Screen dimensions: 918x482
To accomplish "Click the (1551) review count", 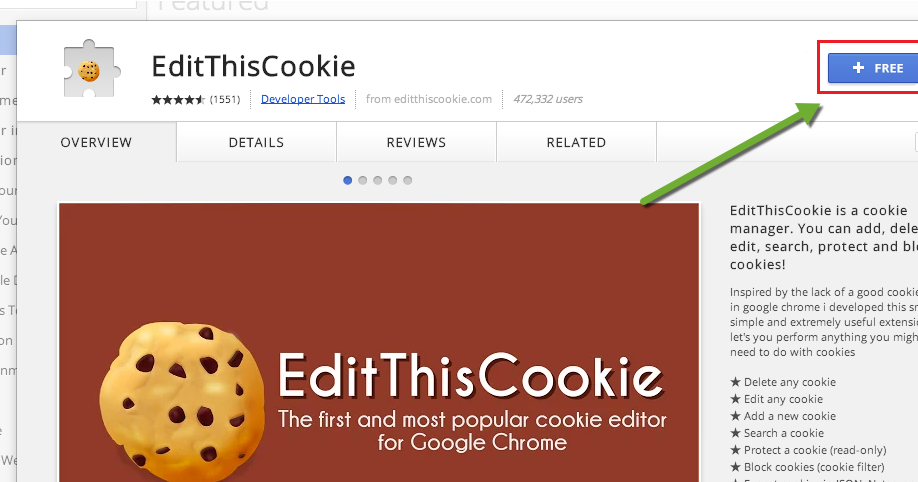I will coord(225,100).
